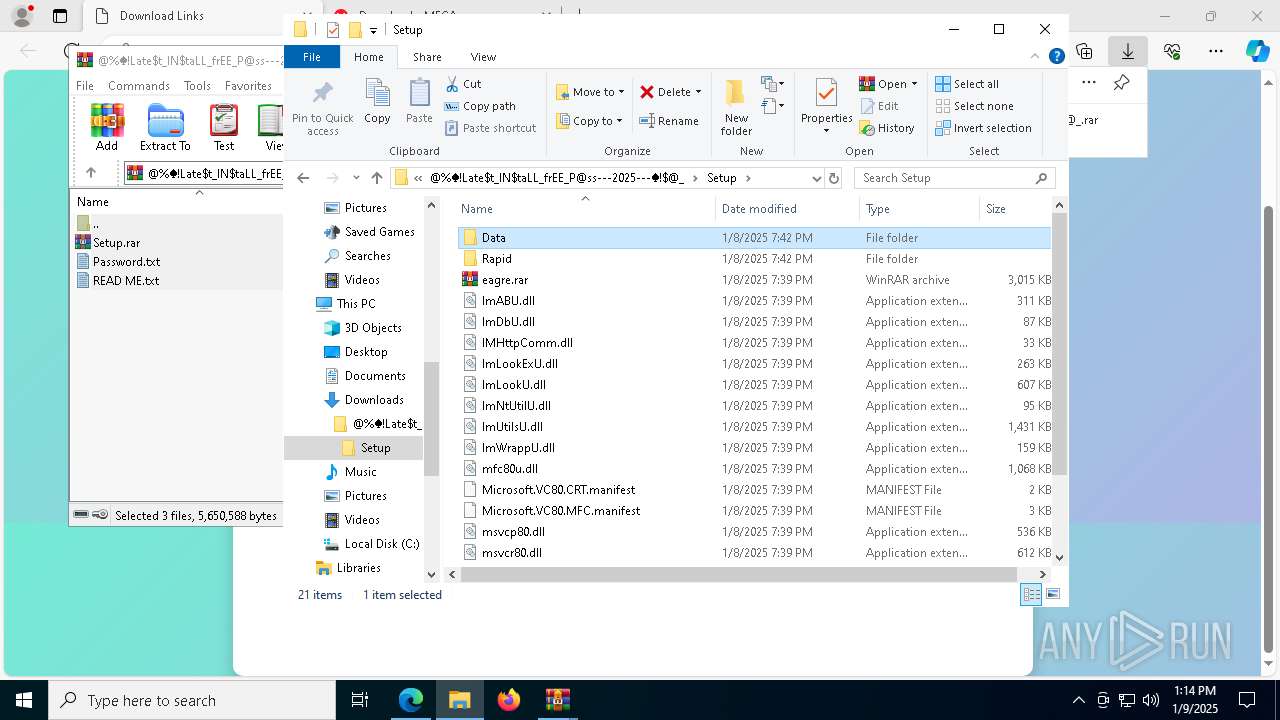
Task: Switch to details view layout
Action: click(x=1031, y=594)
